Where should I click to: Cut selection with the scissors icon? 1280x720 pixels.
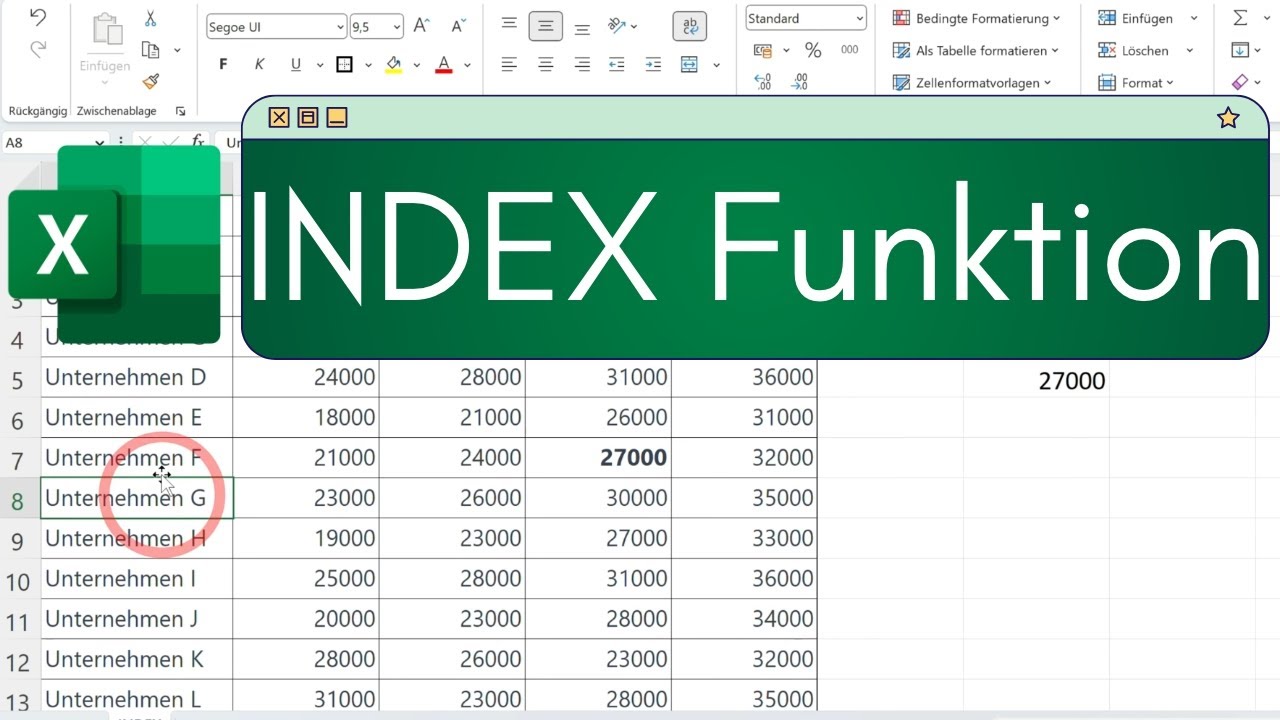(x=151, y=18)
